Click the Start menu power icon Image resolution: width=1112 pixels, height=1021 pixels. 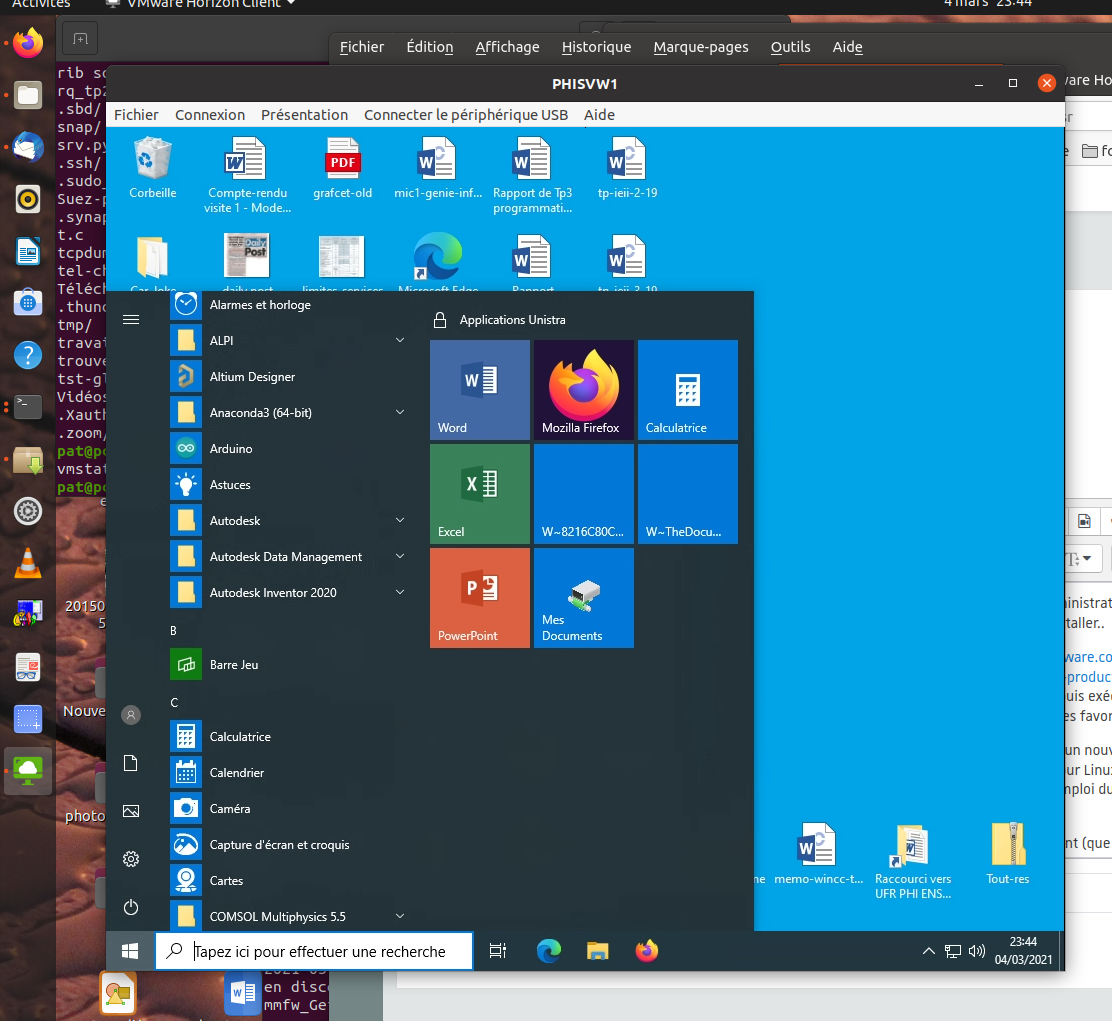(130, 907)
